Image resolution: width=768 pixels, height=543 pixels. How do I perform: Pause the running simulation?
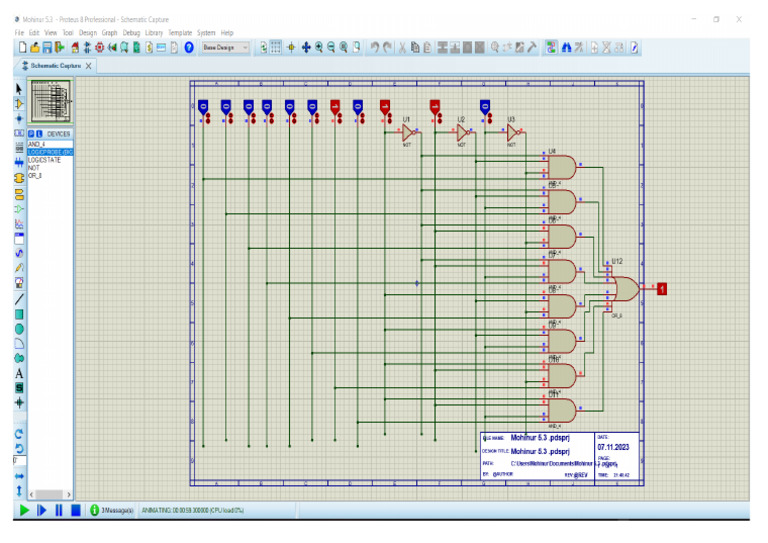(x=58, y=510)
